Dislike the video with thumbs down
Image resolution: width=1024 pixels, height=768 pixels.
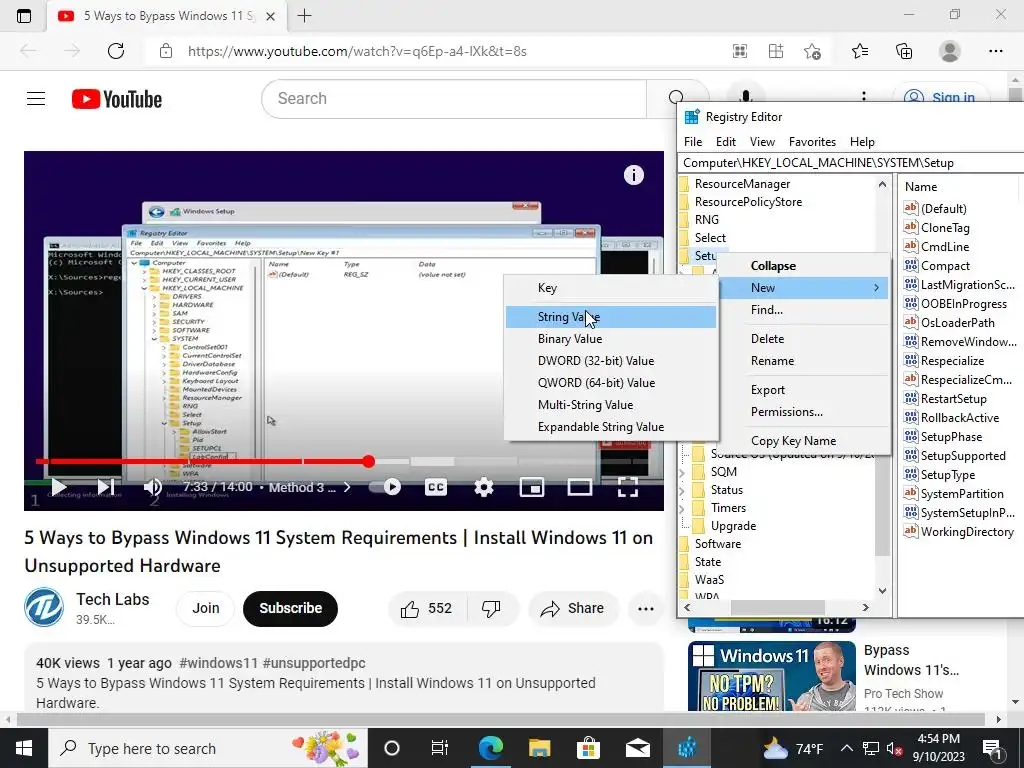[x=491, y=609]
